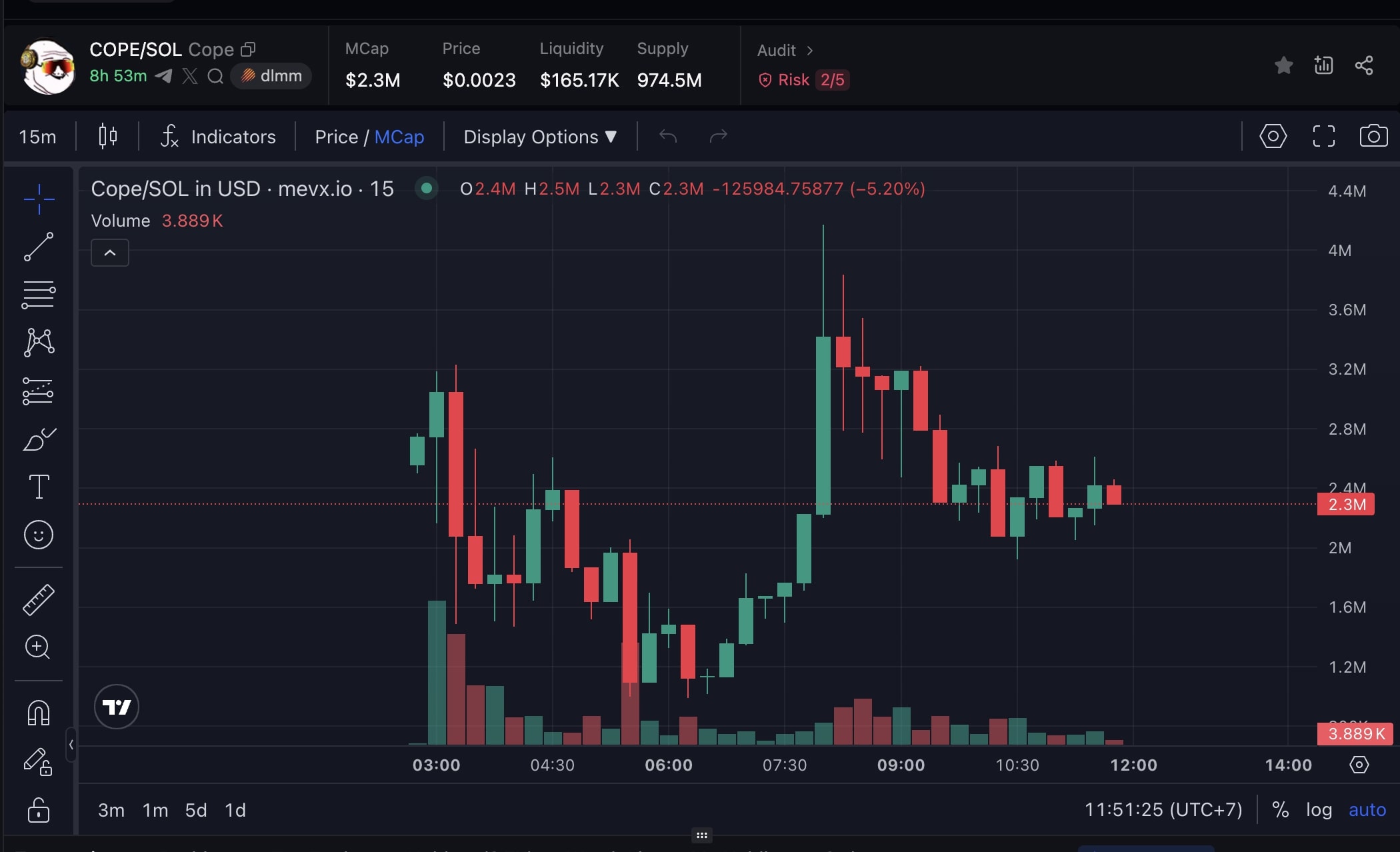View the Risk 2/5 audit badge
The width and height of the screenshot is (1400, 852).
pyautogui.click(x=803, y=80)
